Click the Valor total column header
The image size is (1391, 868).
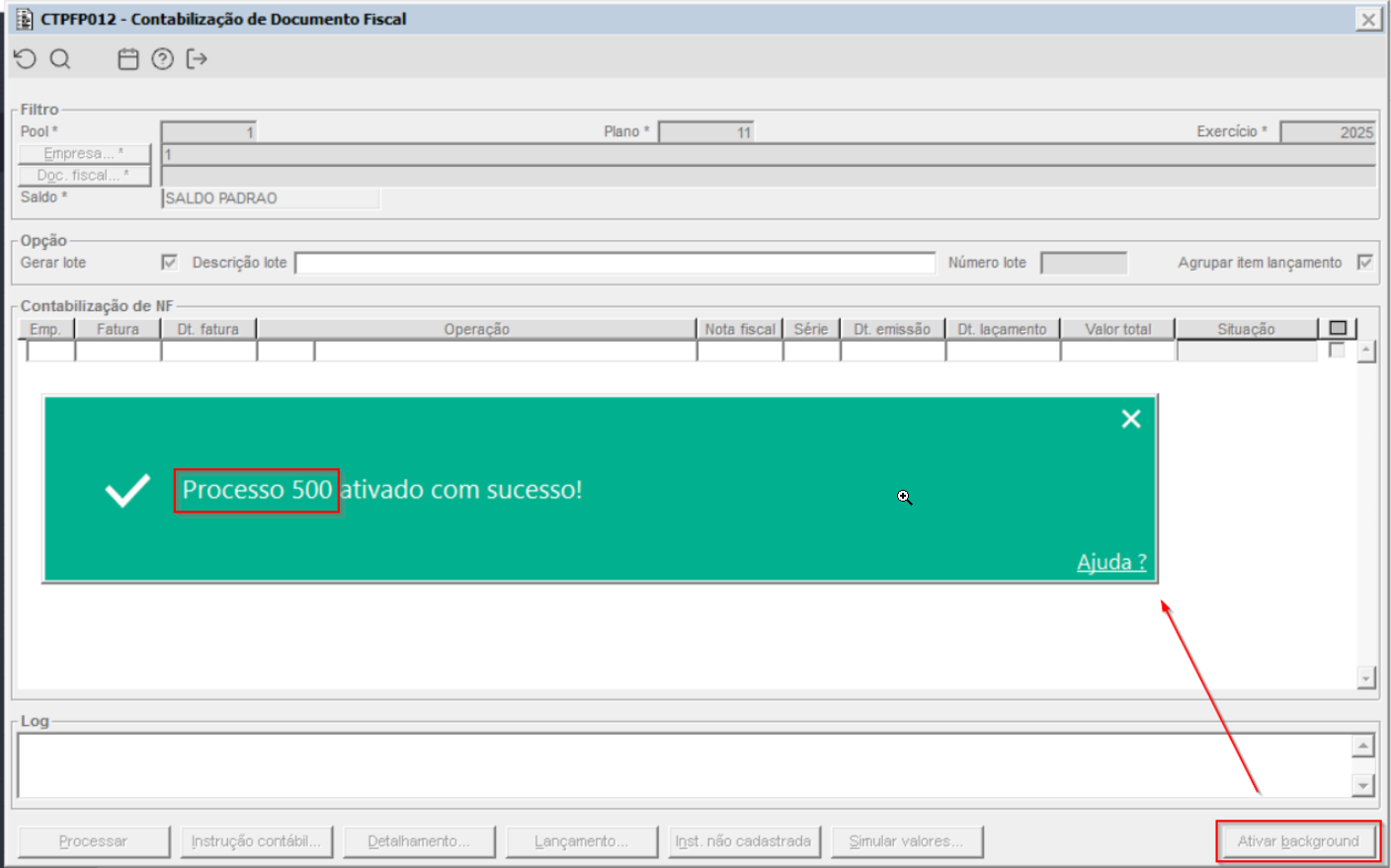click(1118, 329)
